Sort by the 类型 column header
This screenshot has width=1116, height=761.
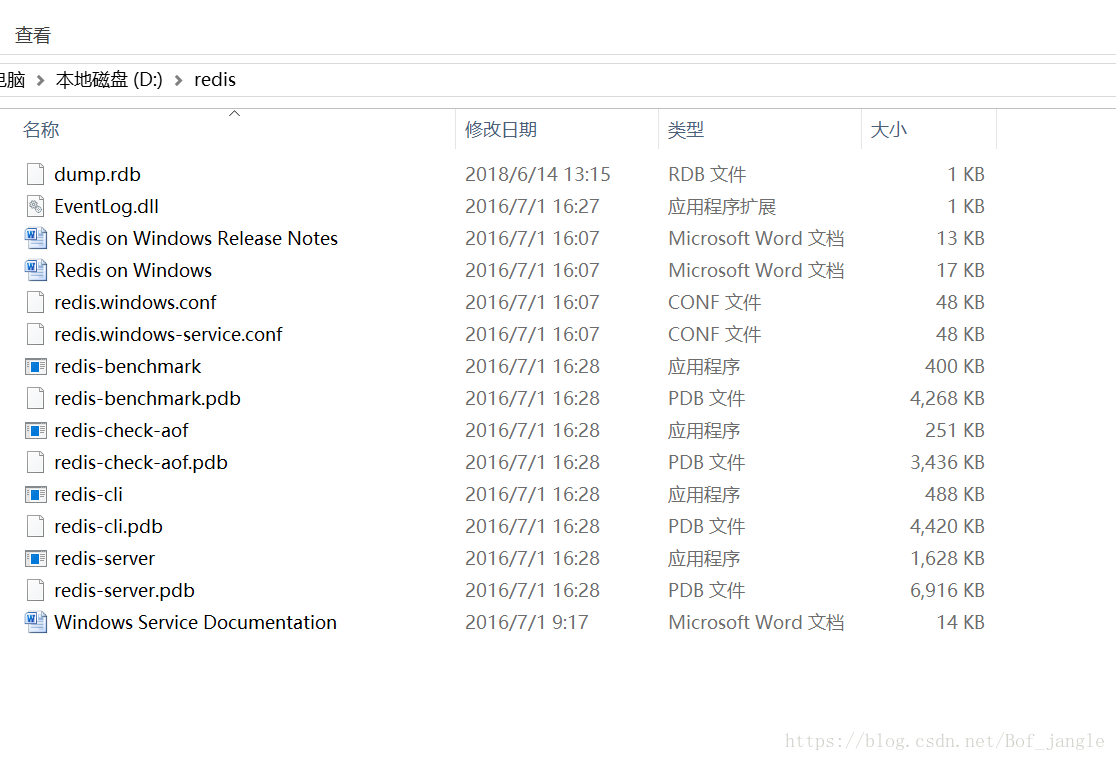click(686, 130)
